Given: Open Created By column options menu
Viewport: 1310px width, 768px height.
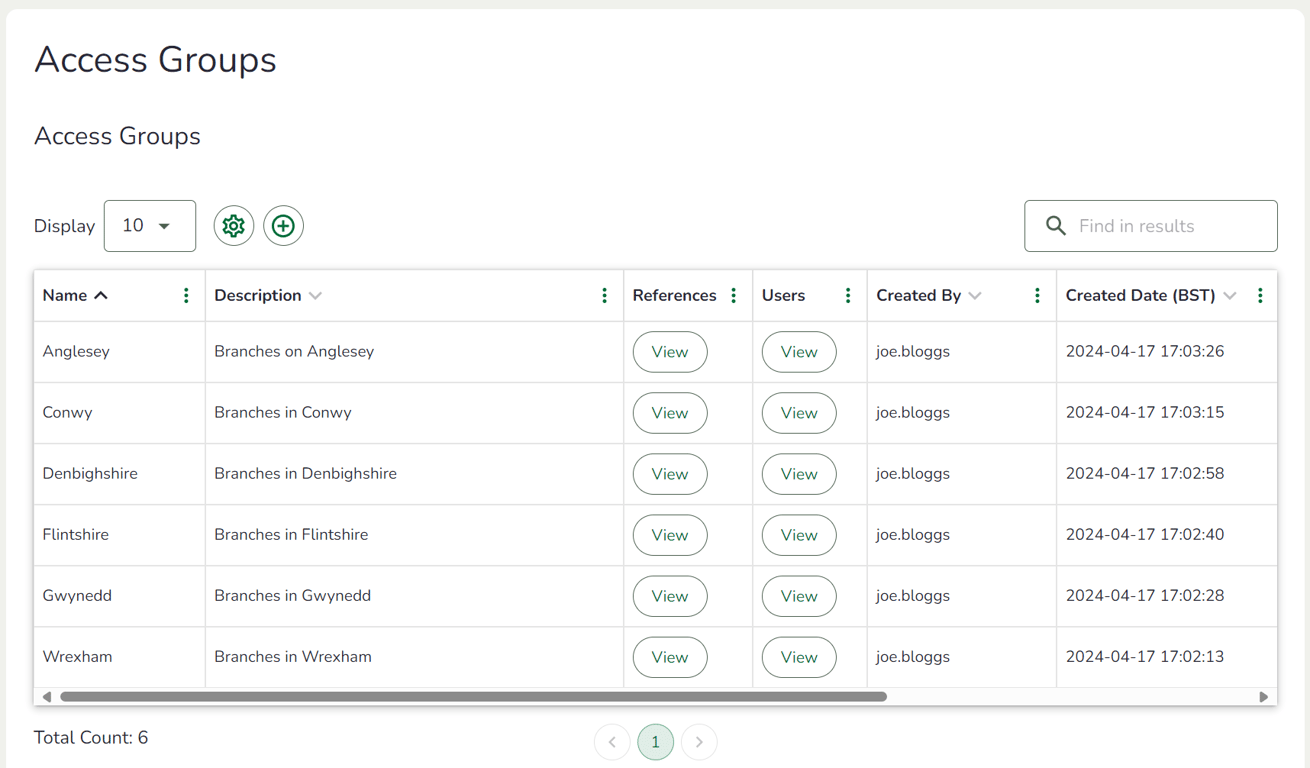Looking at the screenshot, I should click(x=1037, y=296).
